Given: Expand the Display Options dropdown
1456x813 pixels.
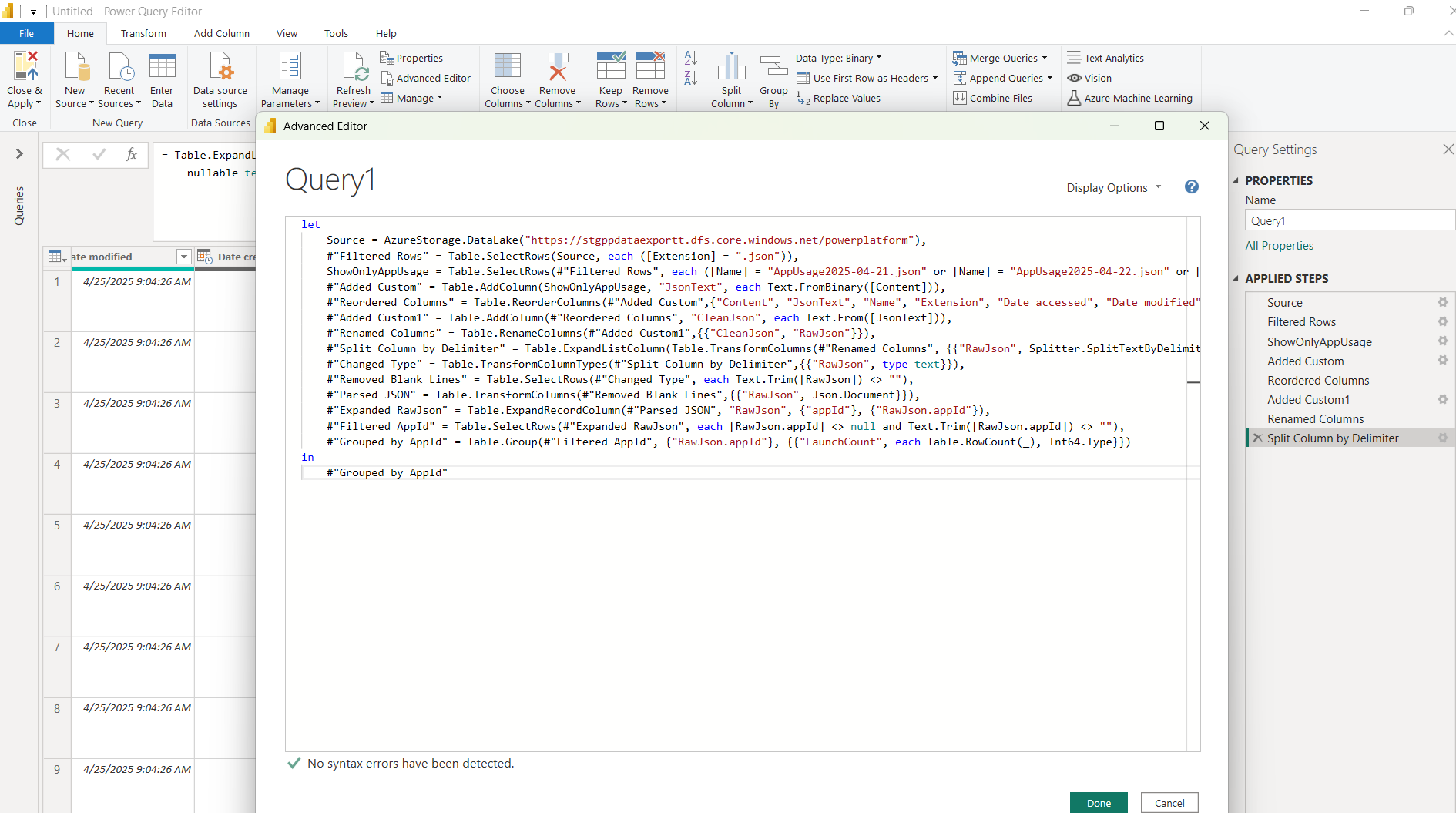Looking at the screenshot, I should [x=1113, y=188].
